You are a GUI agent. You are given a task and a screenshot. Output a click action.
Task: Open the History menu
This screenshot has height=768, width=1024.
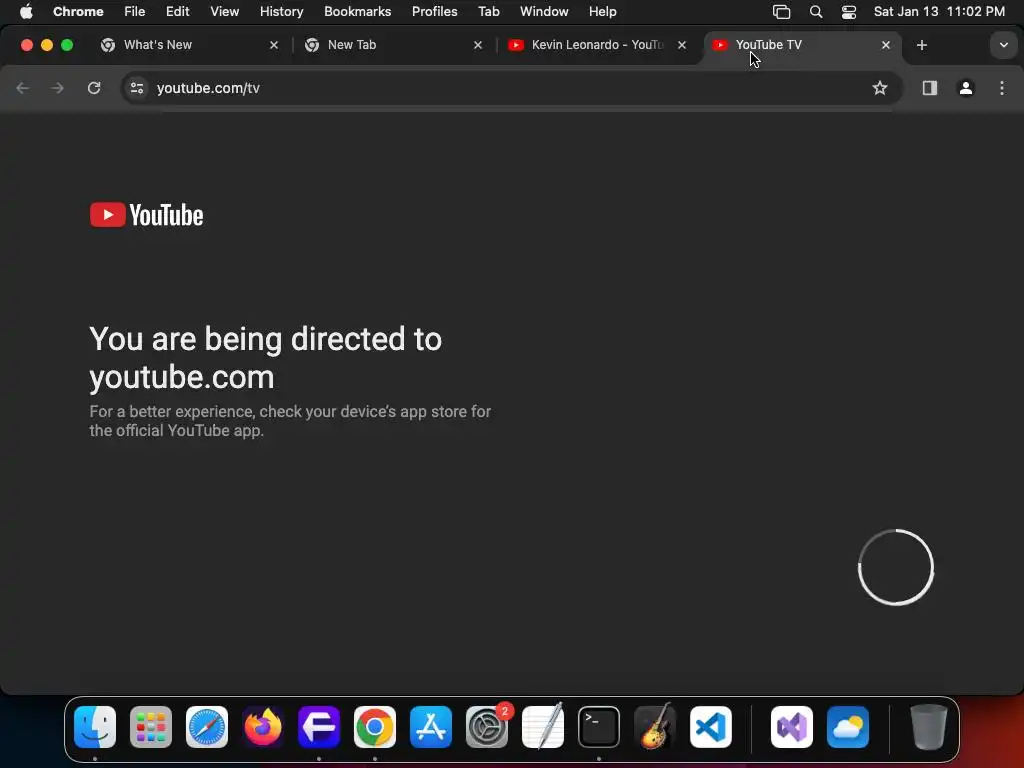(x=281, y=11)
